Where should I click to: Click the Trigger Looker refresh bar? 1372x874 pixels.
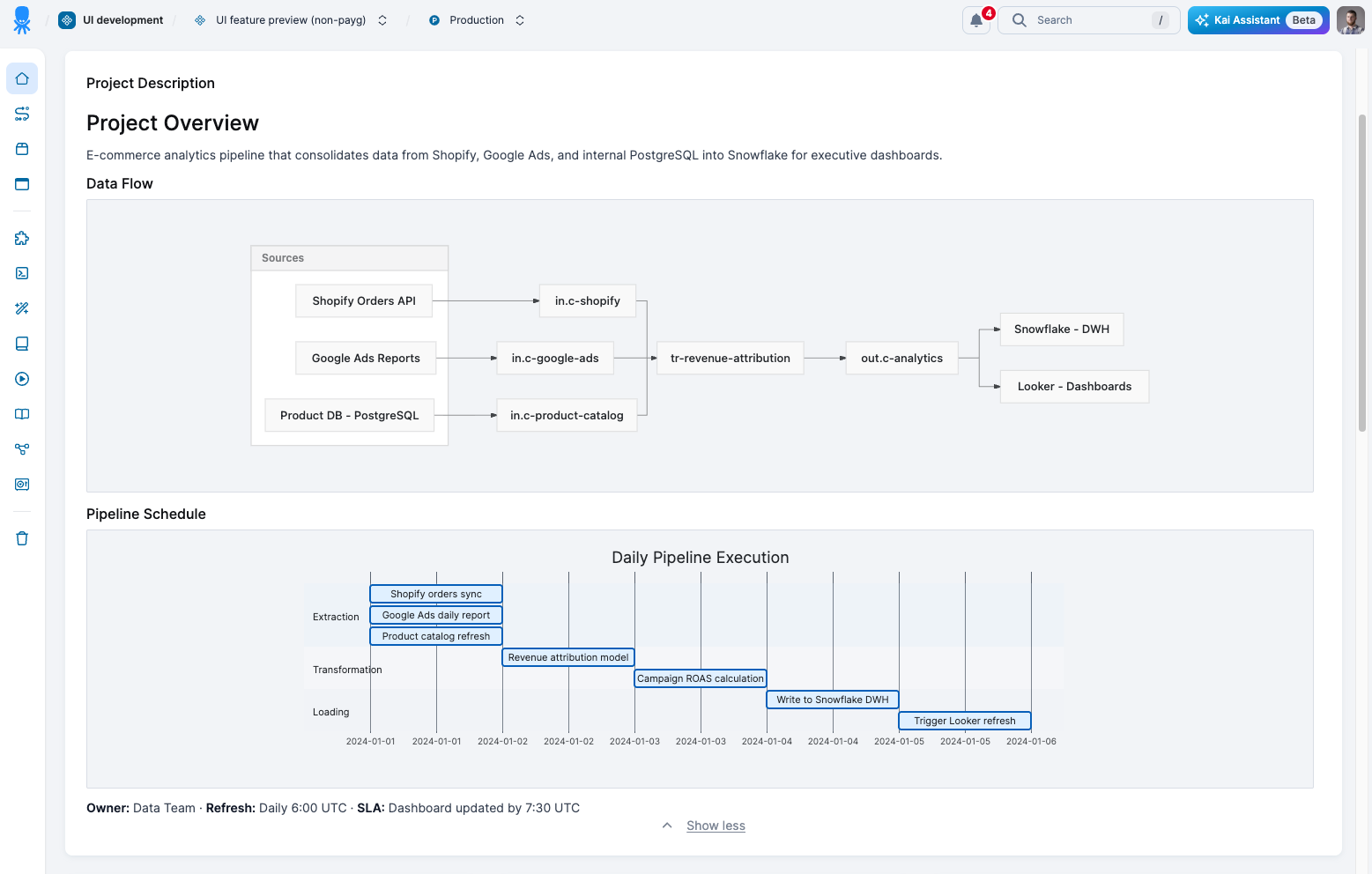[965, 721]
